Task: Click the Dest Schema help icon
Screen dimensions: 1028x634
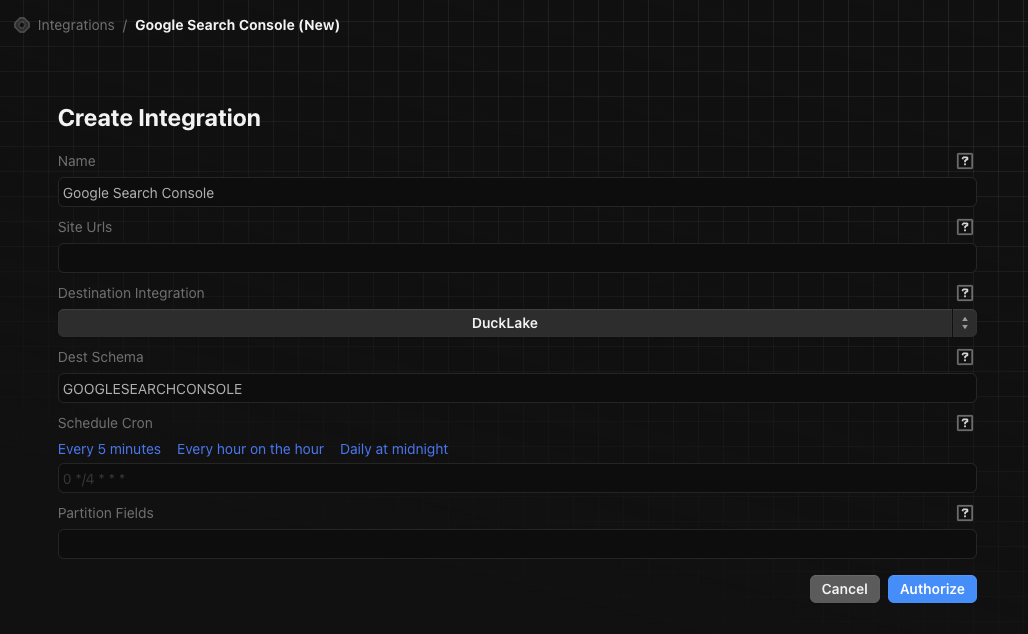Action: pos(964,357)
